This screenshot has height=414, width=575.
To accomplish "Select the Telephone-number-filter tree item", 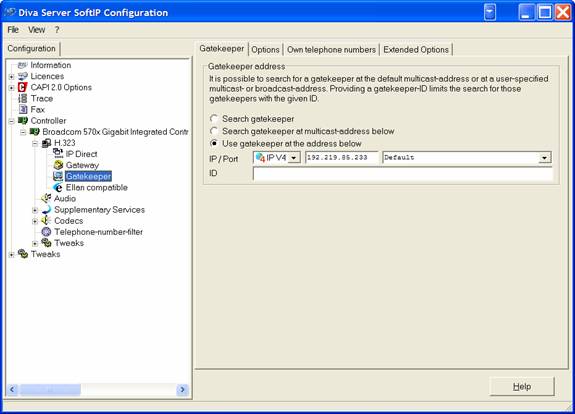I will pyautogui.click(x=98, y=232).
